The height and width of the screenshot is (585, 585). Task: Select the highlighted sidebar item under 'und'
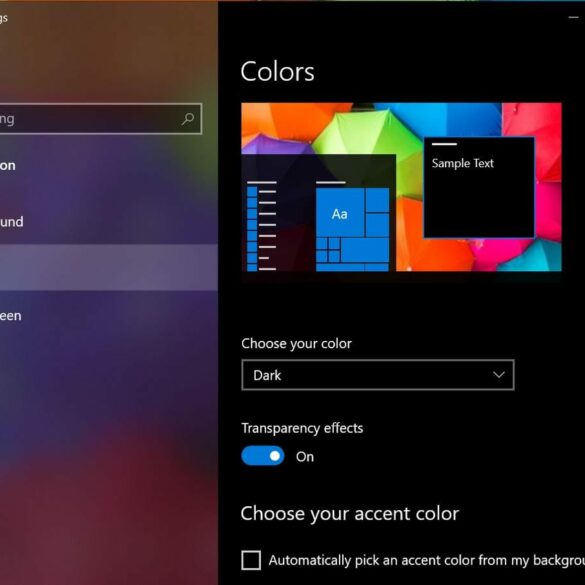pos(109,267)
